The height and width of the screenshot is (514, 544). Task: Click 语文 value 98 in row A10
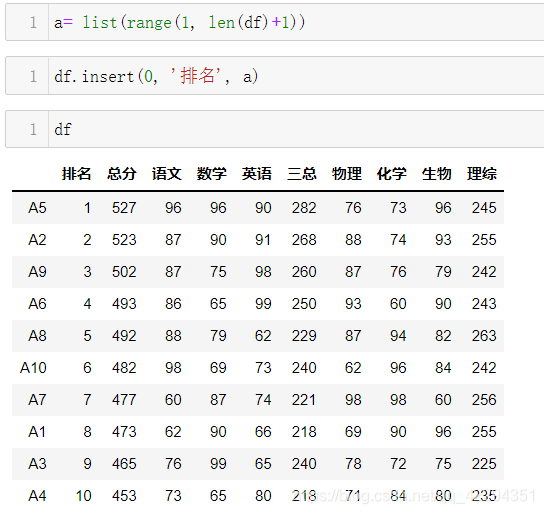[173, 368]
